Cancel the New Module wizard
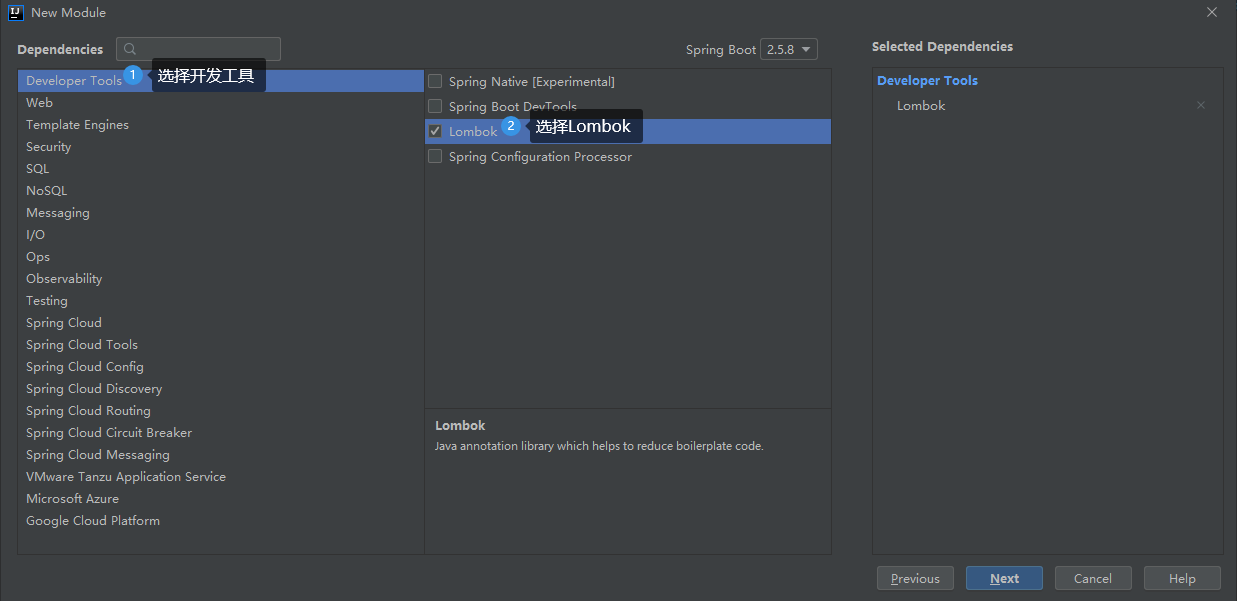 [1093, 578]
